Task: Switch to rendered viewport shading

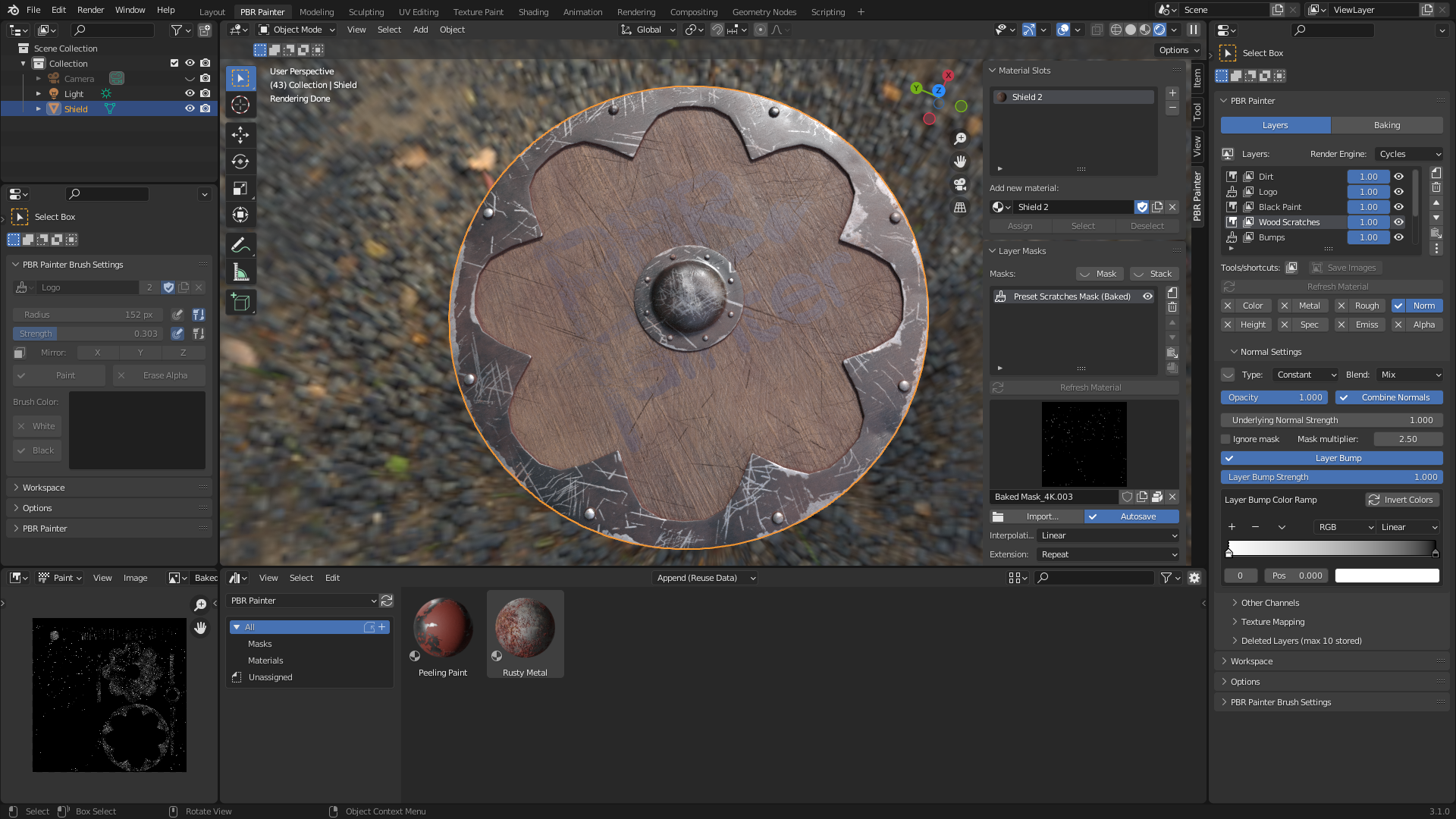Action: (x=1159, y=30)
